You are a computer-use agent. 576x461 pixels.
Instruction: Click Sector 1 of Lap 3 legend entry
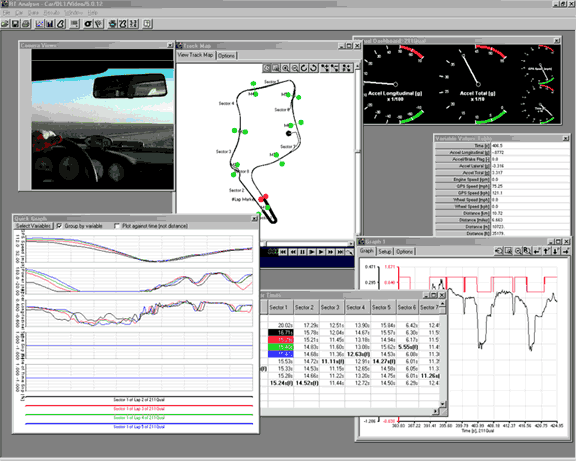(139, 408)
